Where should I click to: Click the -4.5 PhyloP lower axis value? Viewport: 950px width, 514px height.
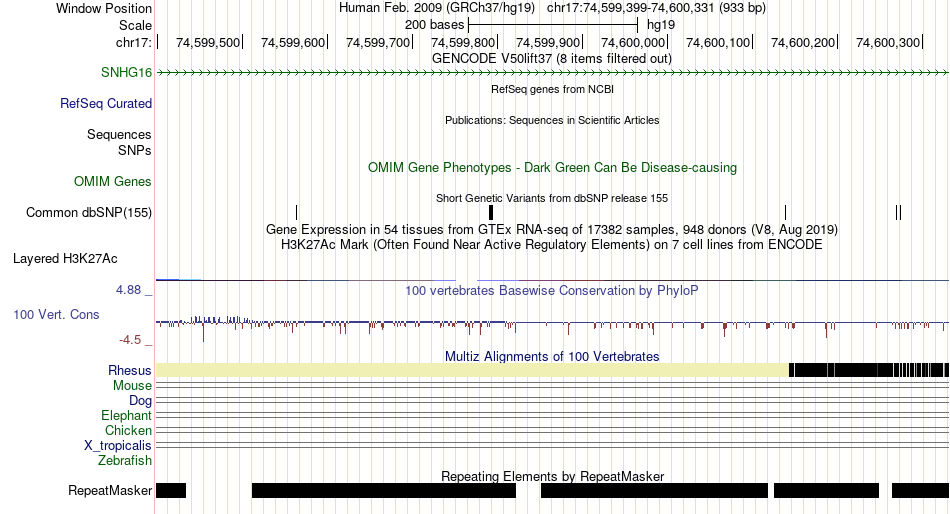point(130,340)
